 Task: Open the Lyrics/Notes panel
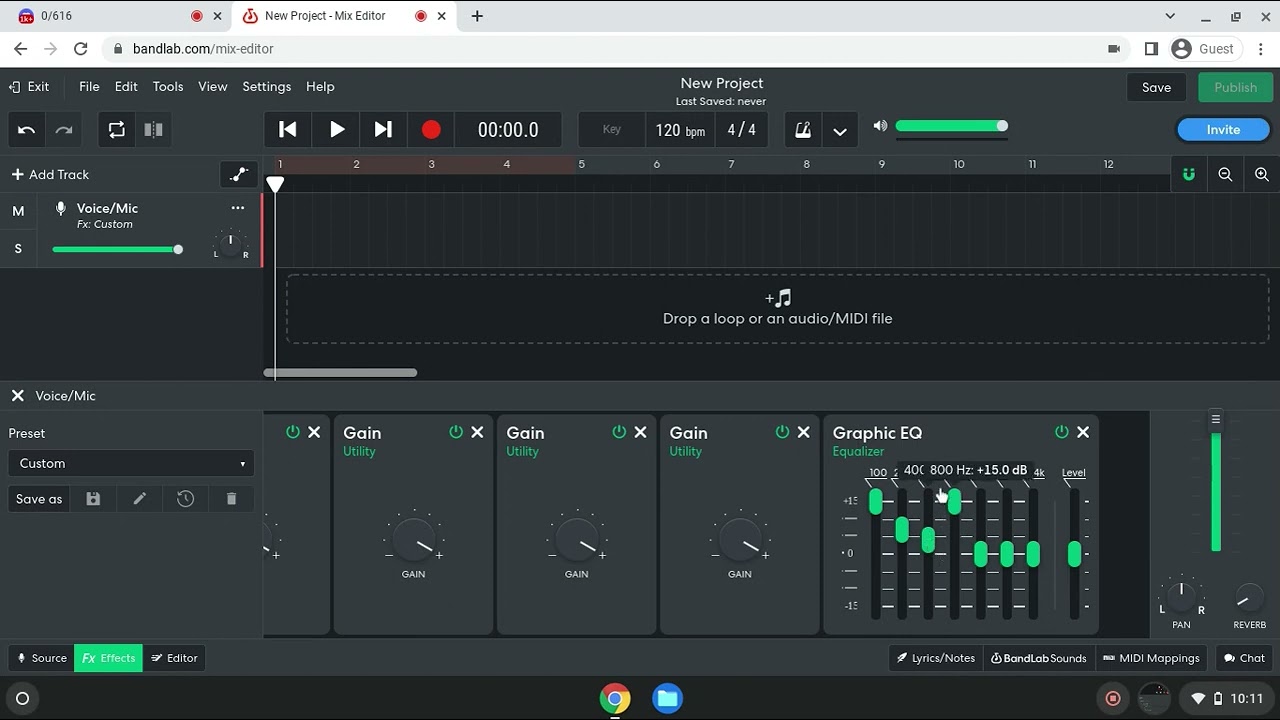[x=936, y=658]
